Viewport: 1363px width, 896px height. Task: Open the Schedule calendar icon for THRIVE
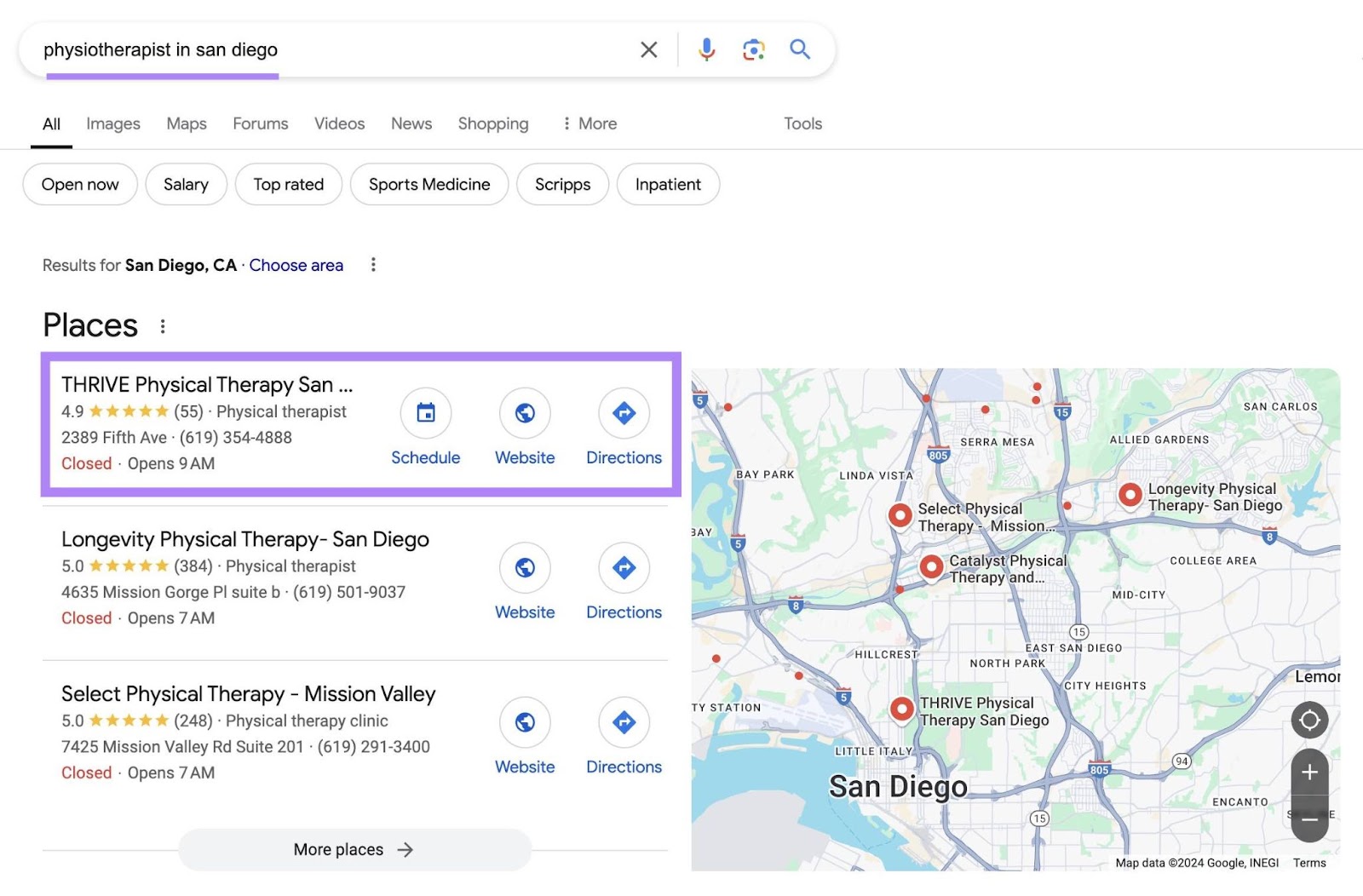(426, 413)
